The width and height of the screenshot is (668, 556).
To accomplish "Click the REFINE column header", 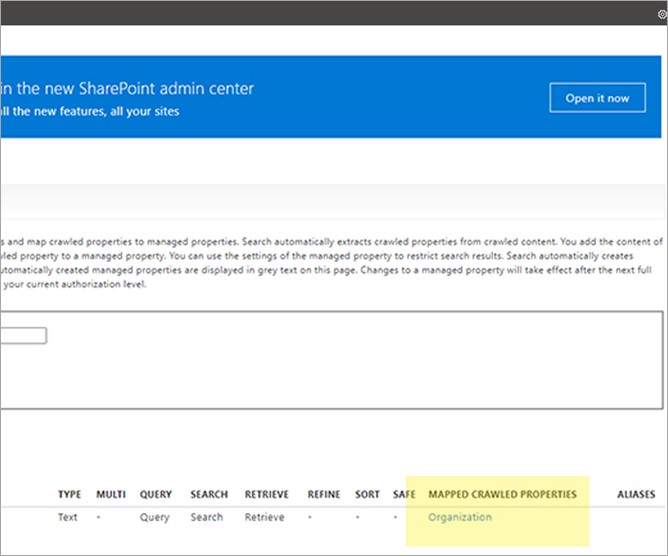I will coord(323,495).
